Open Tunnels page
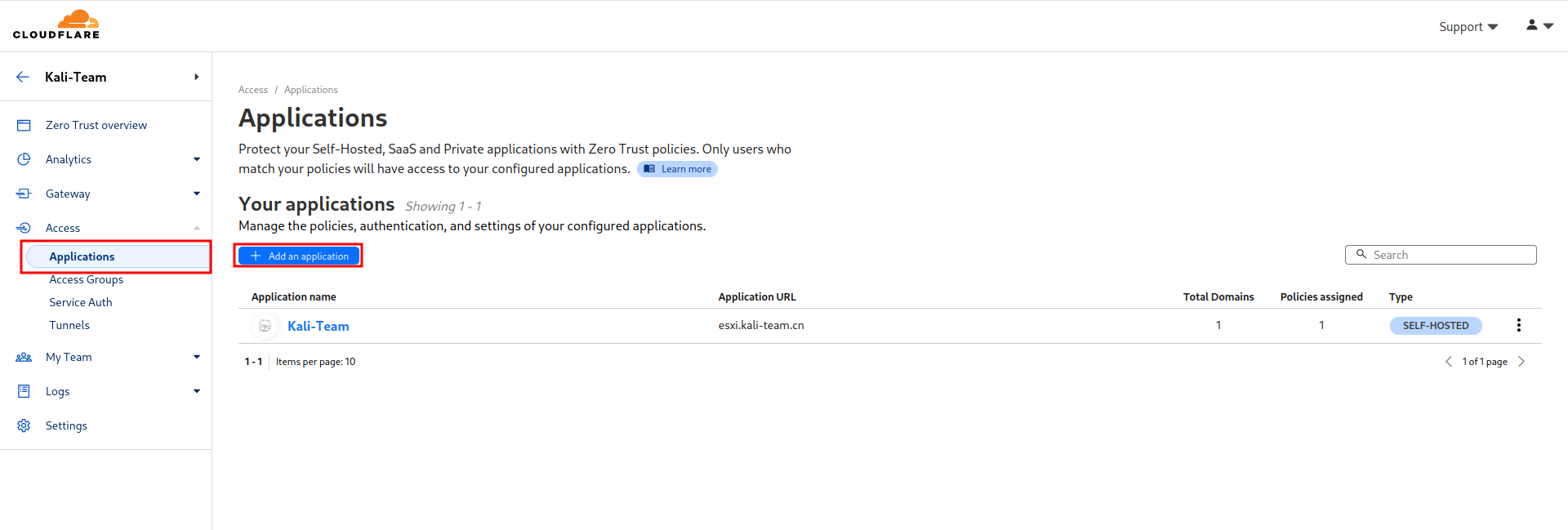 point(69,325)
